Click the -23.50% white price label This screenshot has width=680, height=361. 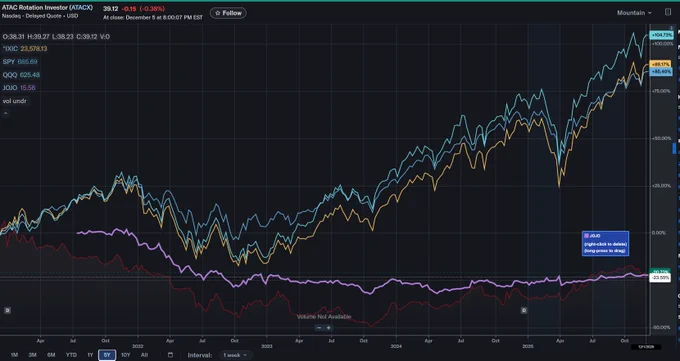point(660,278)
